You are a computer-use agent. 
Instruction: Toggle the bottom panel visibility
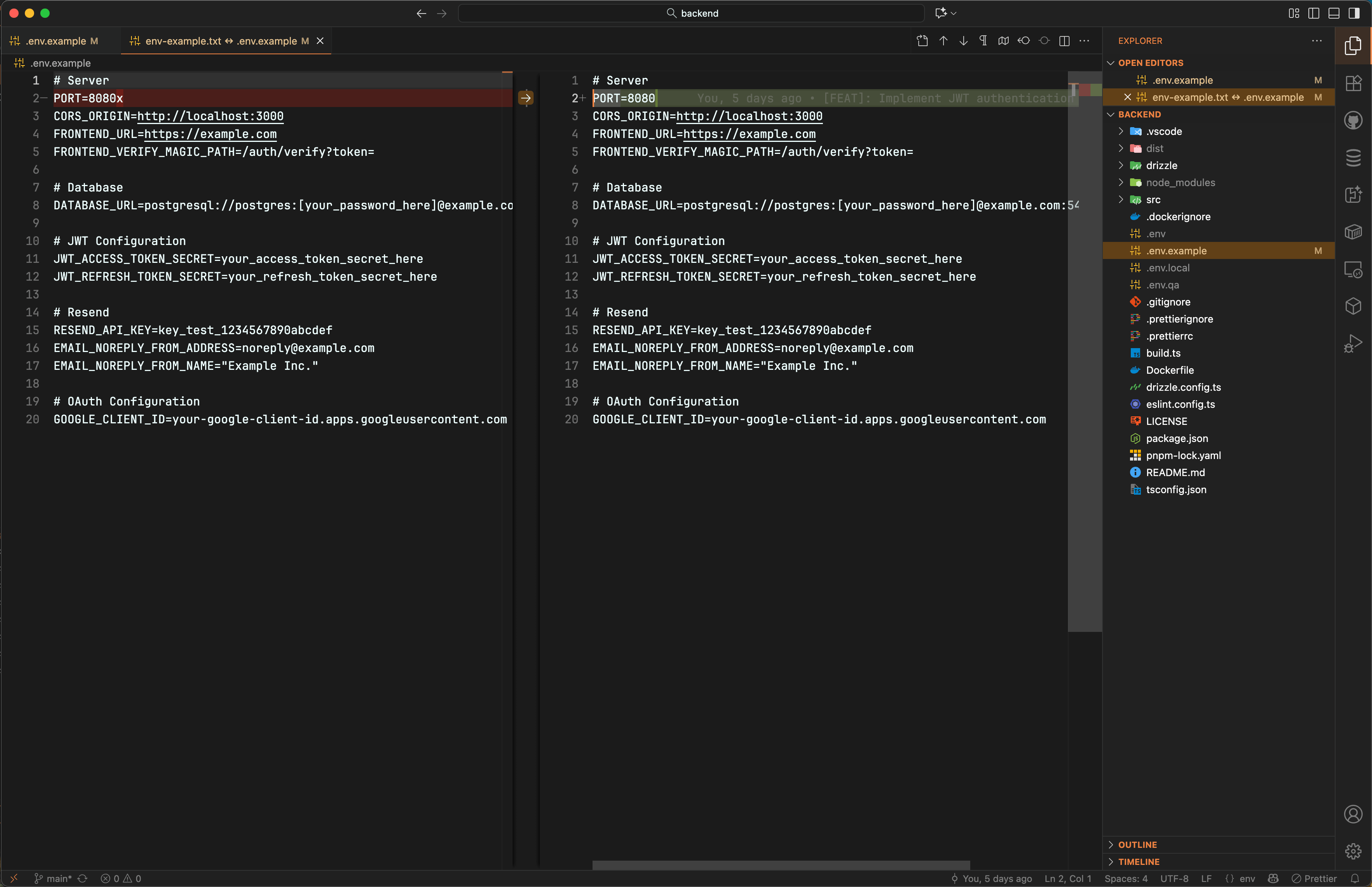[1333, 13]
